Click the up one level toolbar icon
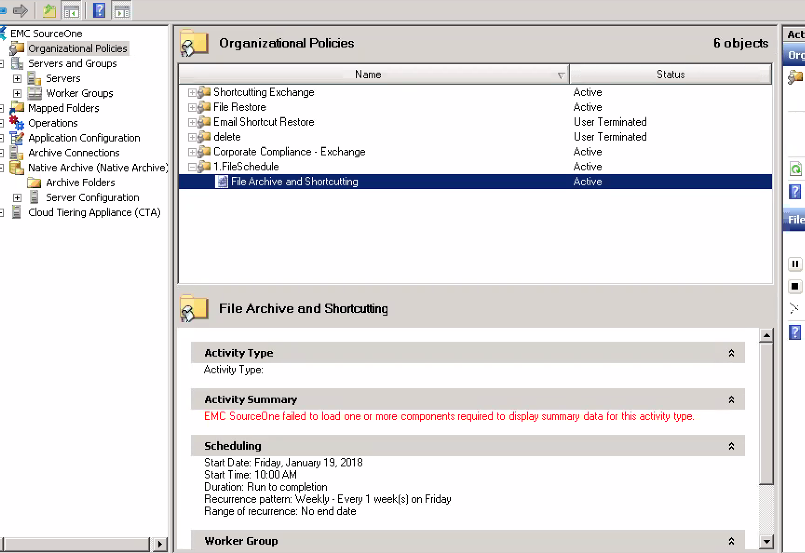 [49, 11]
